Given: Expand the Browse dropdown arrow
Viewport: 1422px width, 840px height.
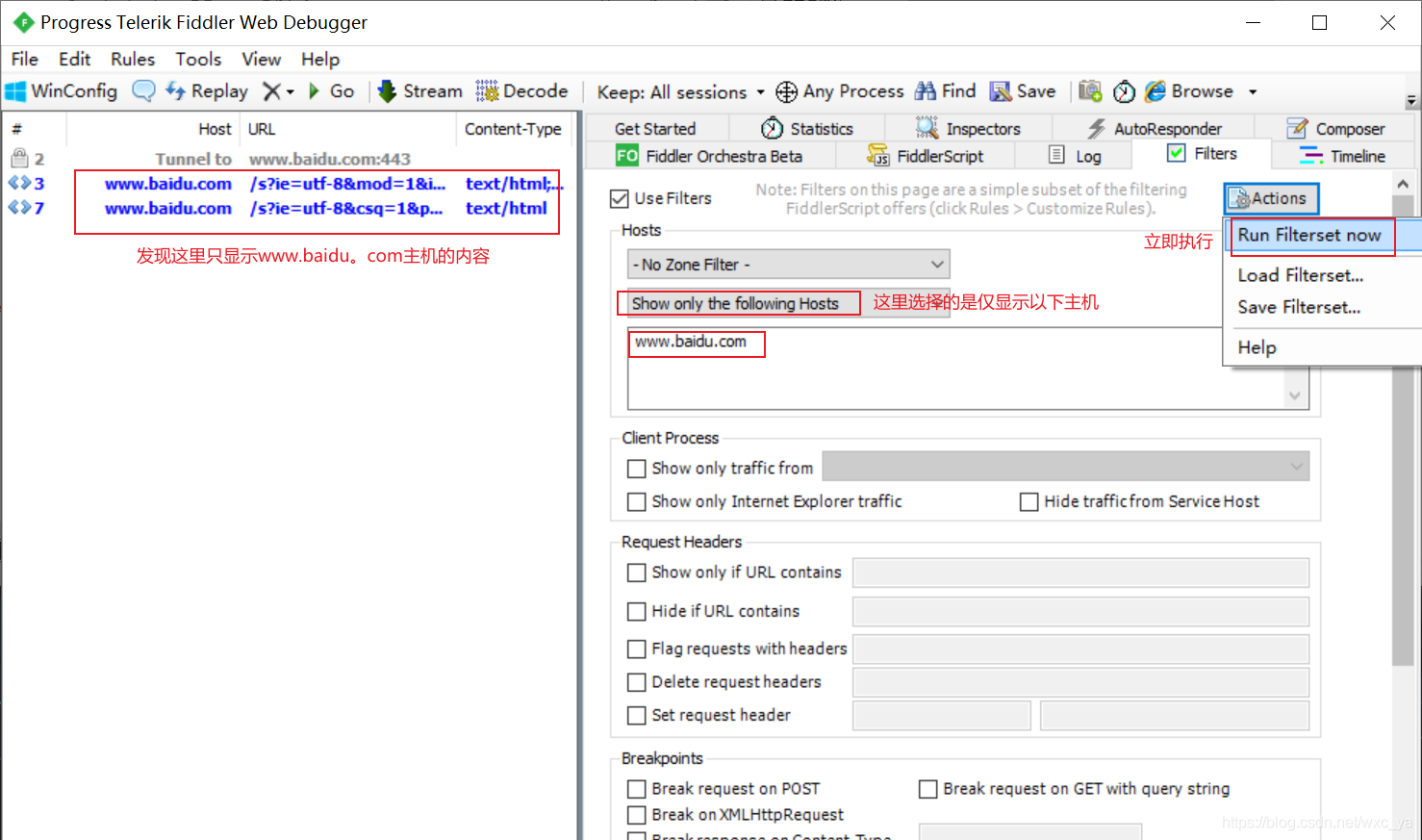Looking at the screenshot, I should click(x=1253, y=91).
